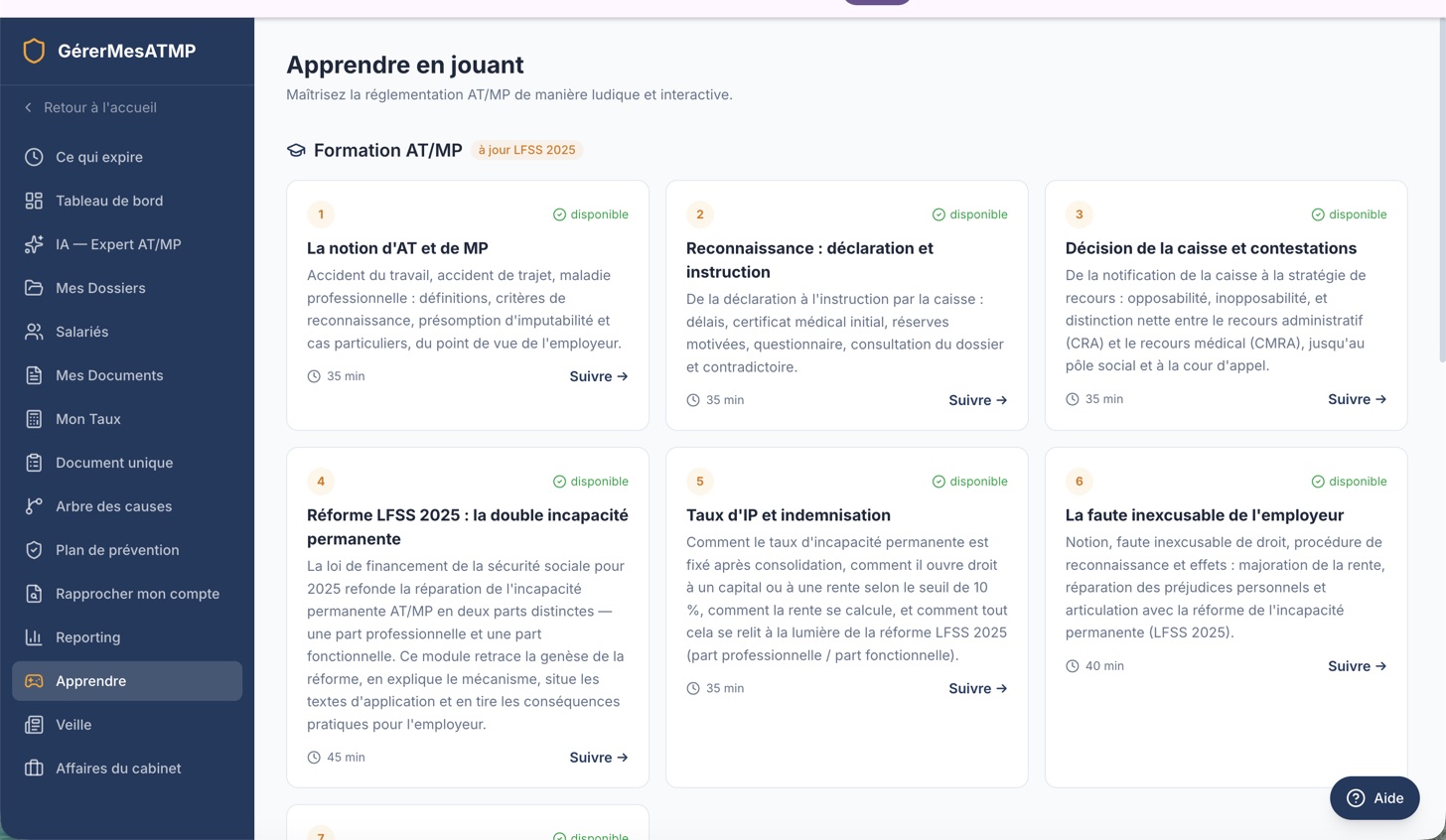Click the 'Apprendre en jouant' page heading
This screenshot has height=840, width=1446.
pyautogui.click(x=405, y=66)
